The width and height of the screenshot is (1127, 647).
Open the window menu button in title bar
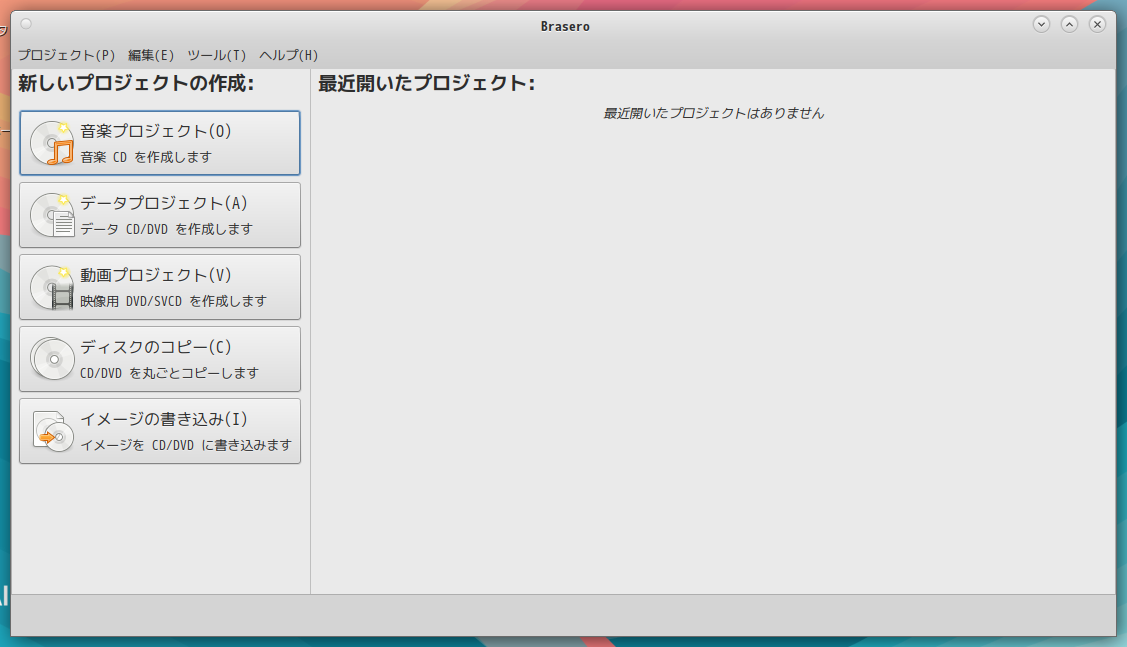tap(26, 24)
